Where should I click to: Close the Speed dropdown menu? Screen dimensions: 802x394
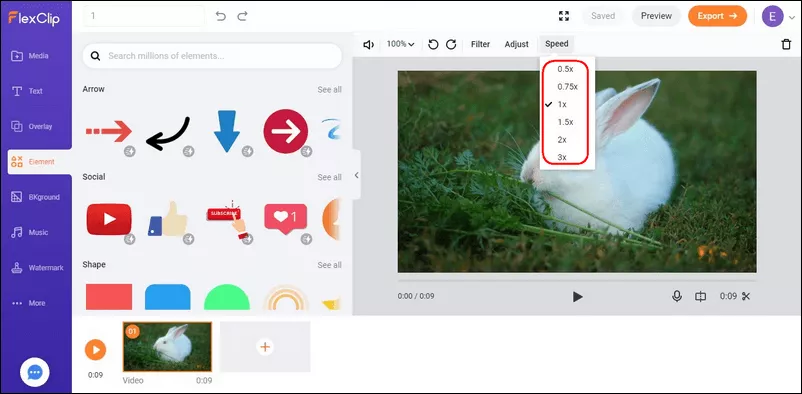click(556, 44)
